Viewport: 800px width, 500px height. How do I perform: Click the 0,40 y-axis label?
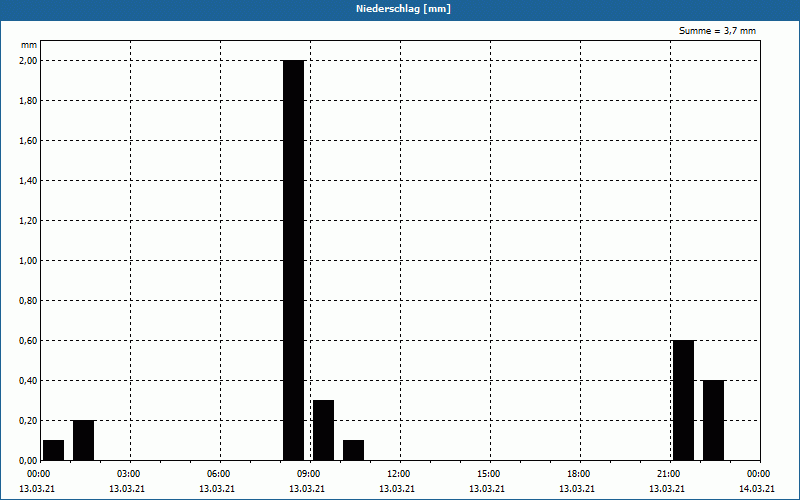28,381
